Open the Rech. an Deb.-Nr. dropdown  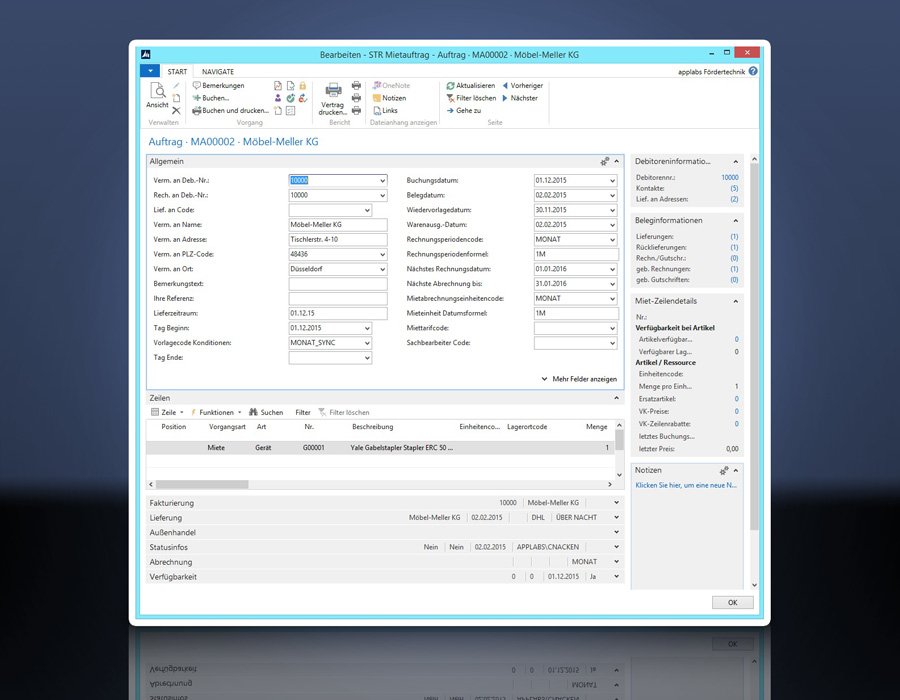pyautogui.click(x=382, y=196)
